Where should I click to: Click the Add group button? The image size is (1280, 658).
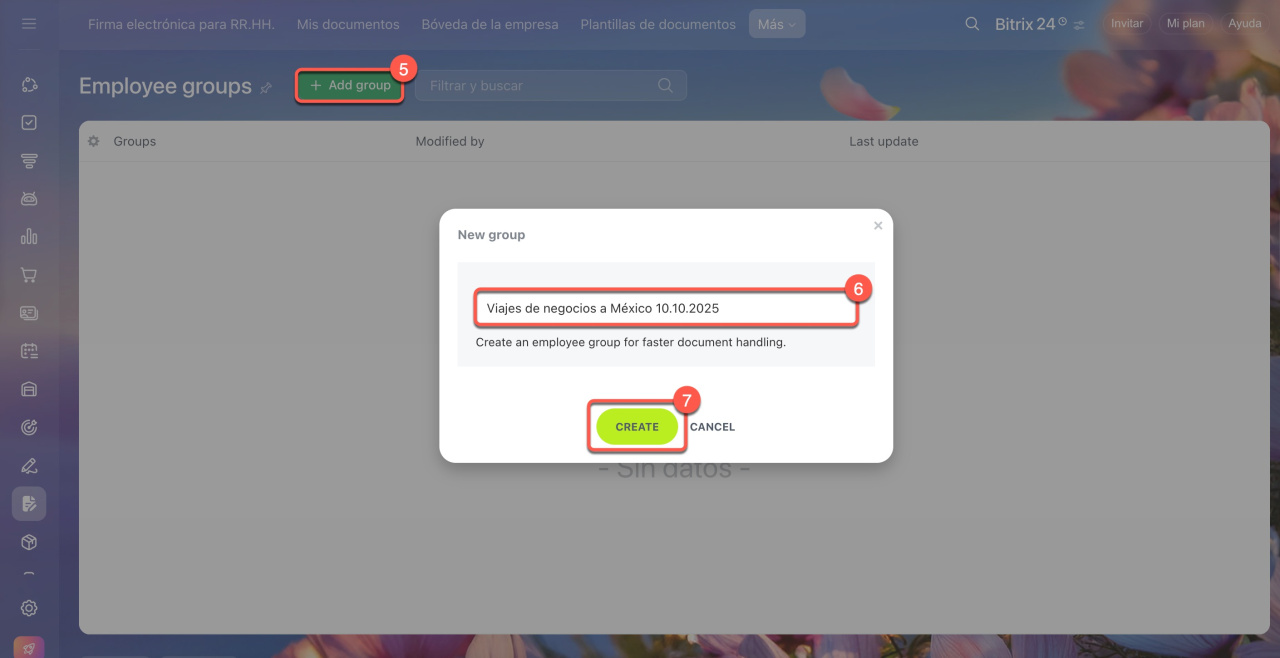[x=350, y=85]
